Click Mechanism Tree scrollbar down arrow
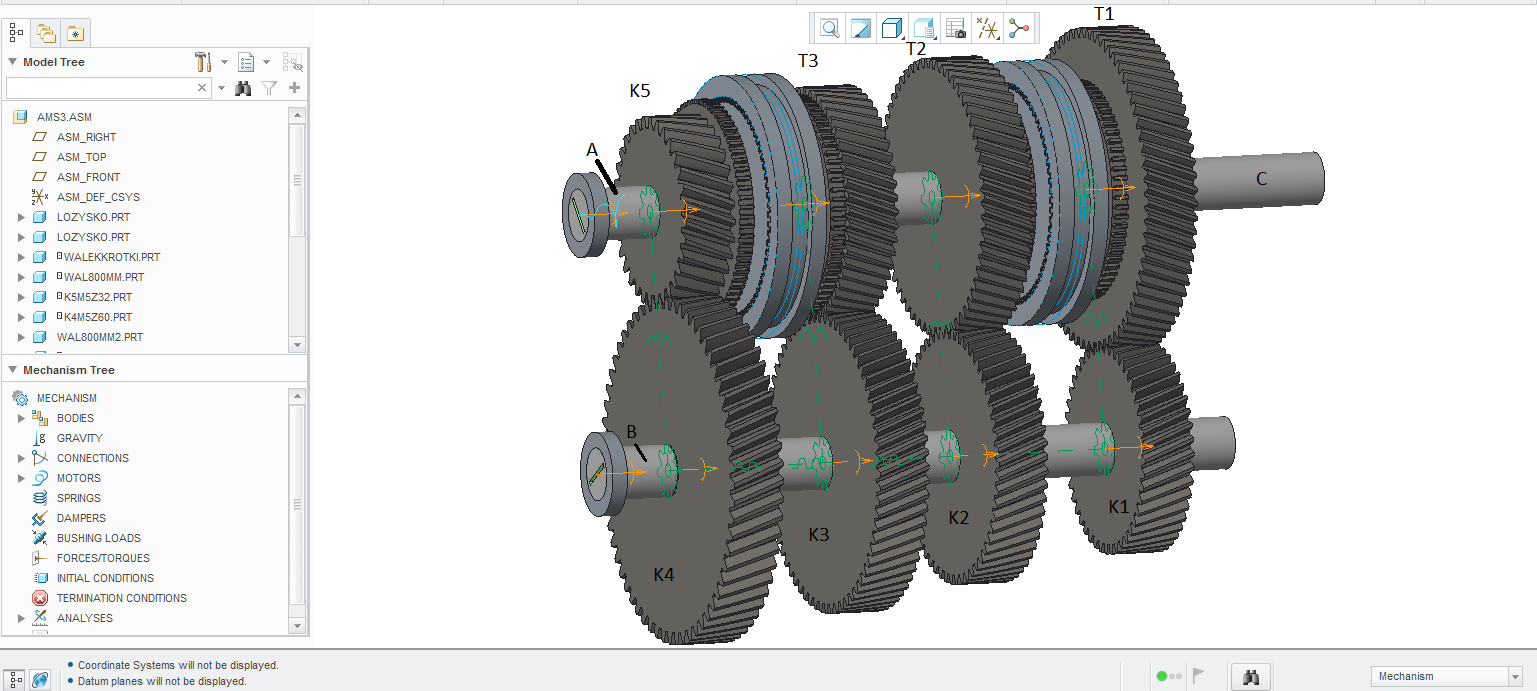The image size is (1537, 691). pos(297,625)
